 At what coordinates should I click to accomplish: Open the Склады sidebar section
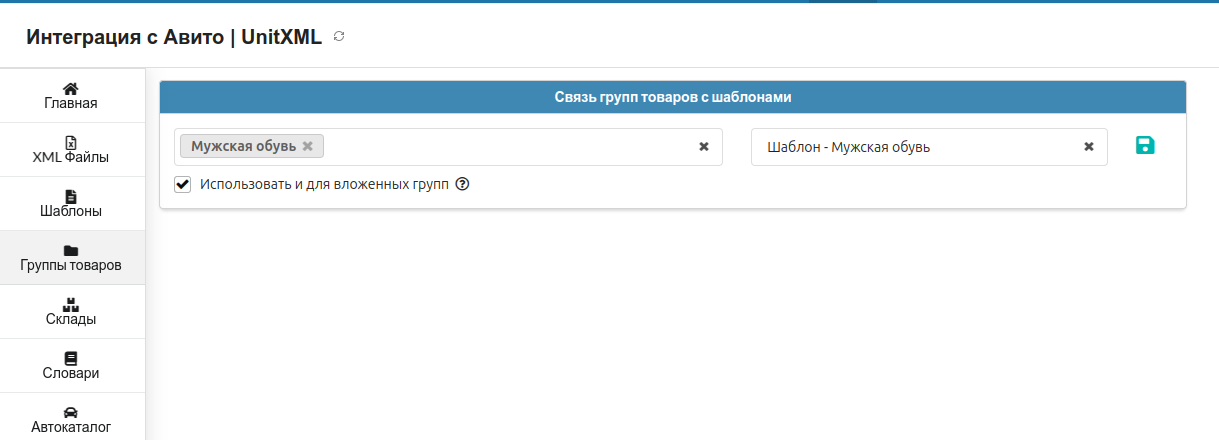(72, 311)
